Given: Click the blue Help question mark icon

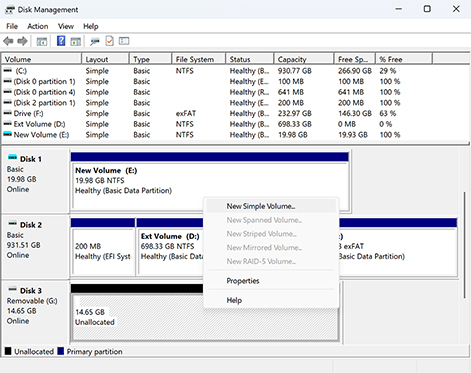Looking at the screenshot, I should (61, 41).
